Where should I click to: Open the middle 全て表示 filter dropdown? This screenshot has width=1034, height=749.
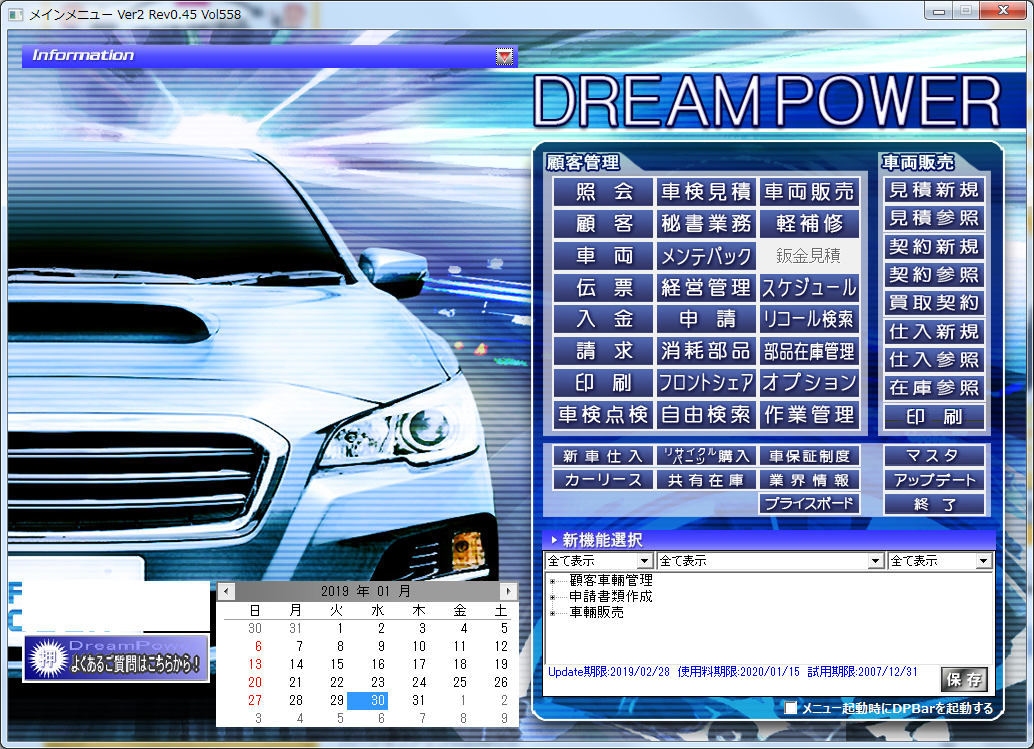click(x=876, y=561)
